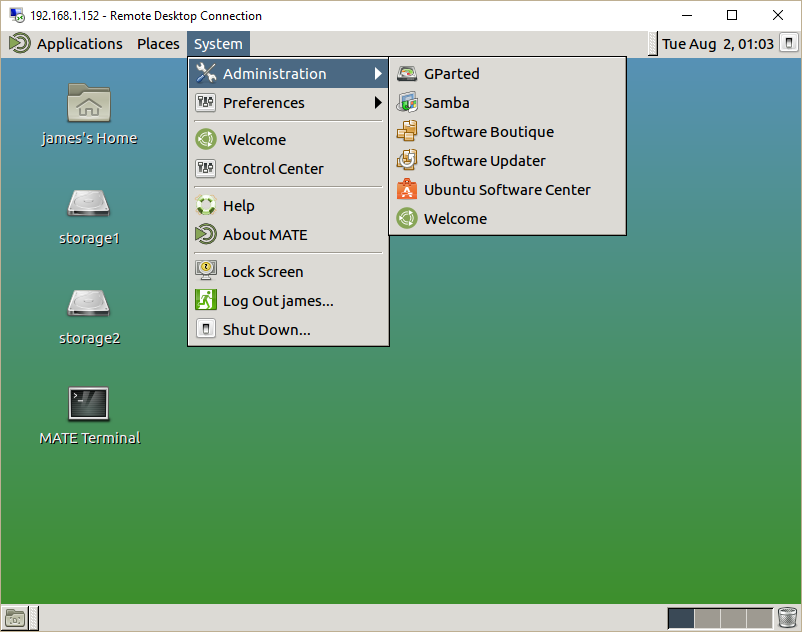Click Welcome icon in System menu
802x632 pixels.
point(206,140)
